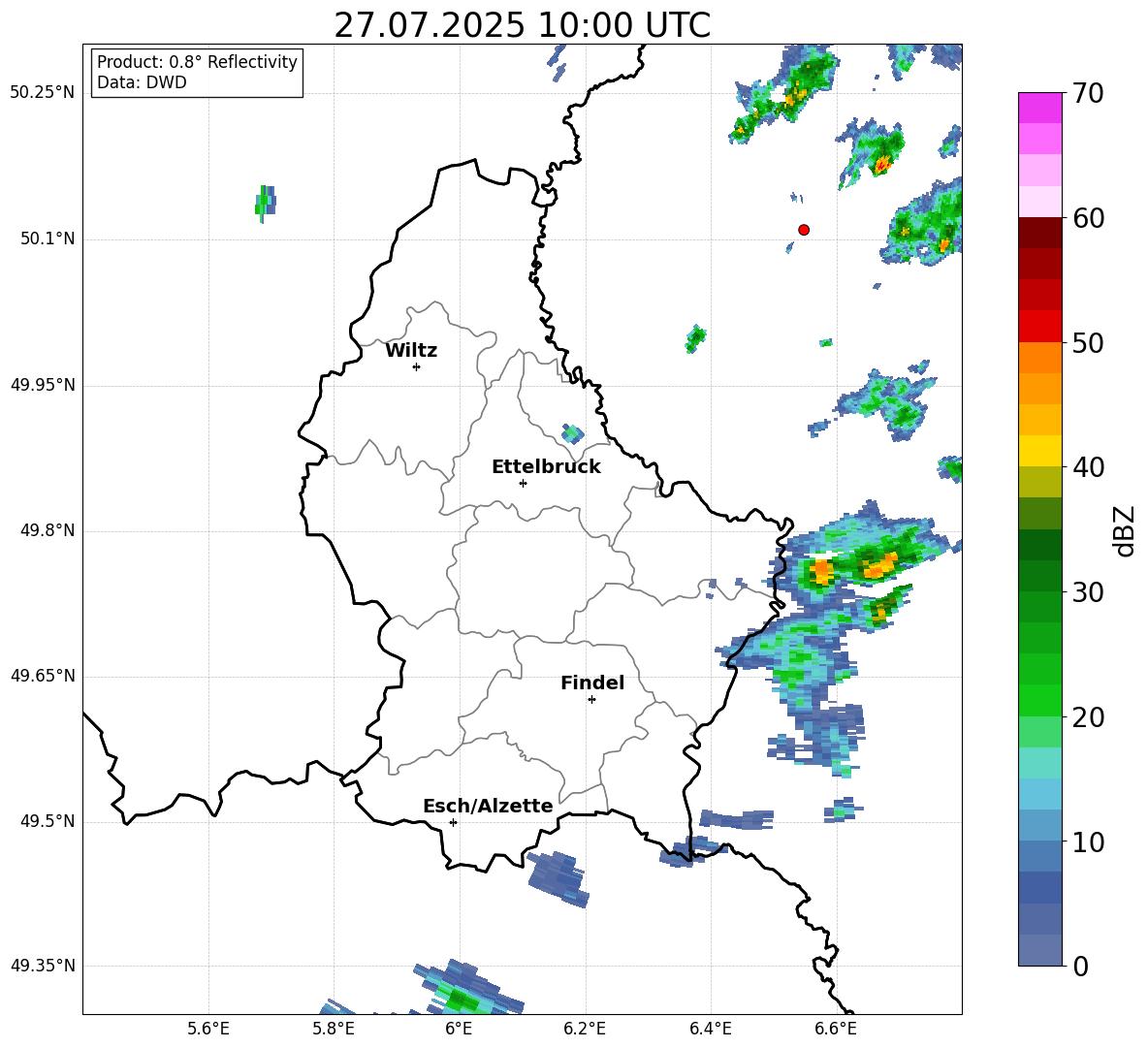Click the colorbar tick label 30
Image resolution: width=1148 pixels, height=1048 pixels.
click(x=1088, y=592)
